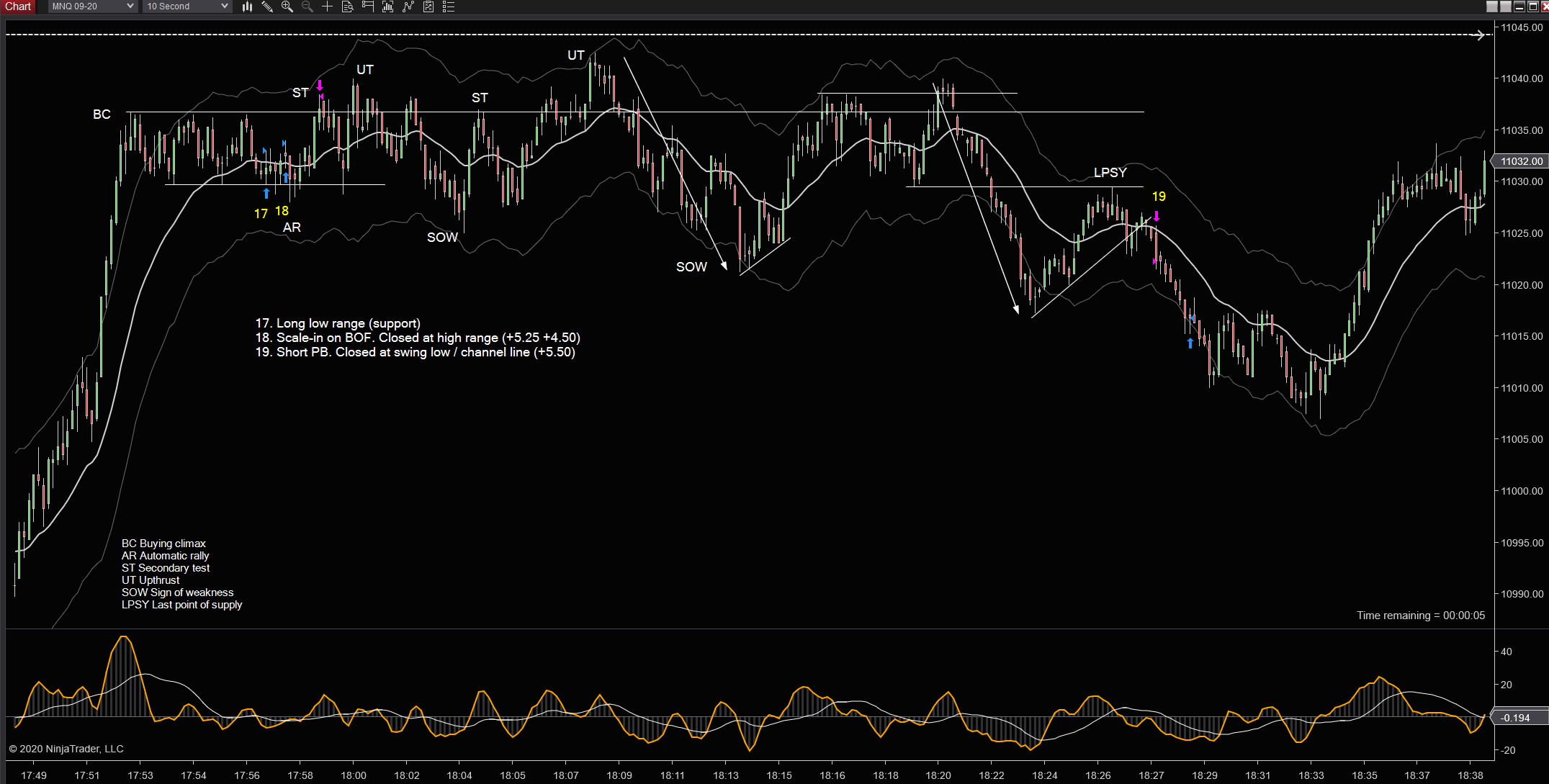Click the 18:13 time axis label
Image resolution: width=1549 pixels, height=784 pixels.
coord(726,775)
